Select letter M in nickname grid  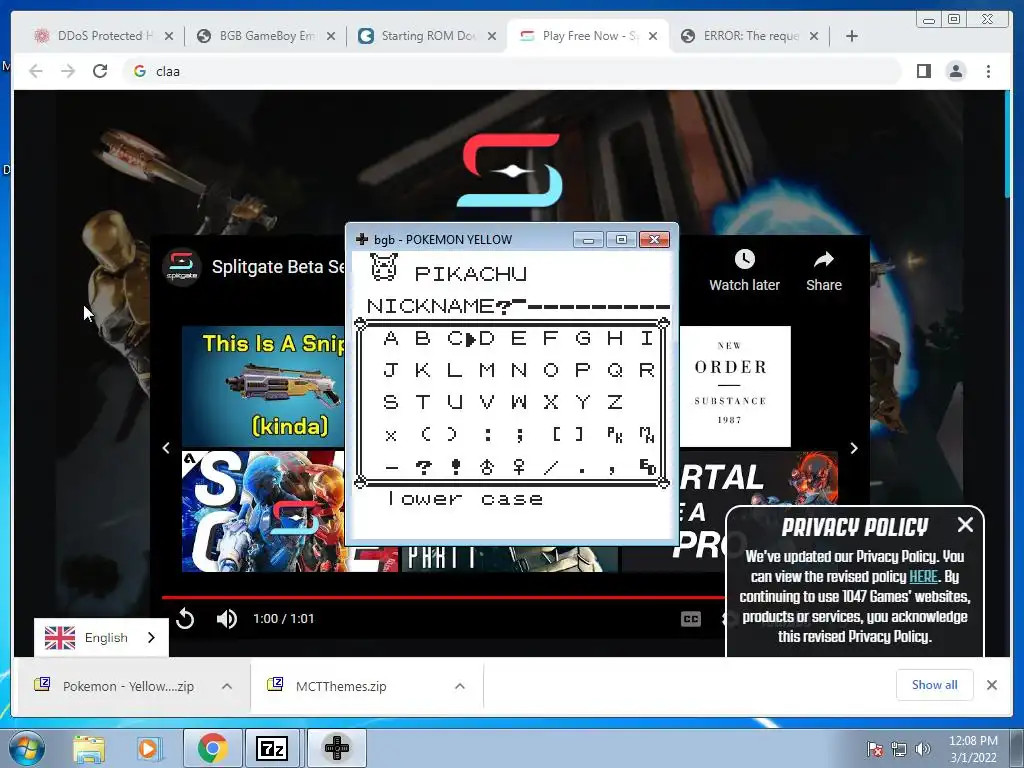click(x=487, y=370)
